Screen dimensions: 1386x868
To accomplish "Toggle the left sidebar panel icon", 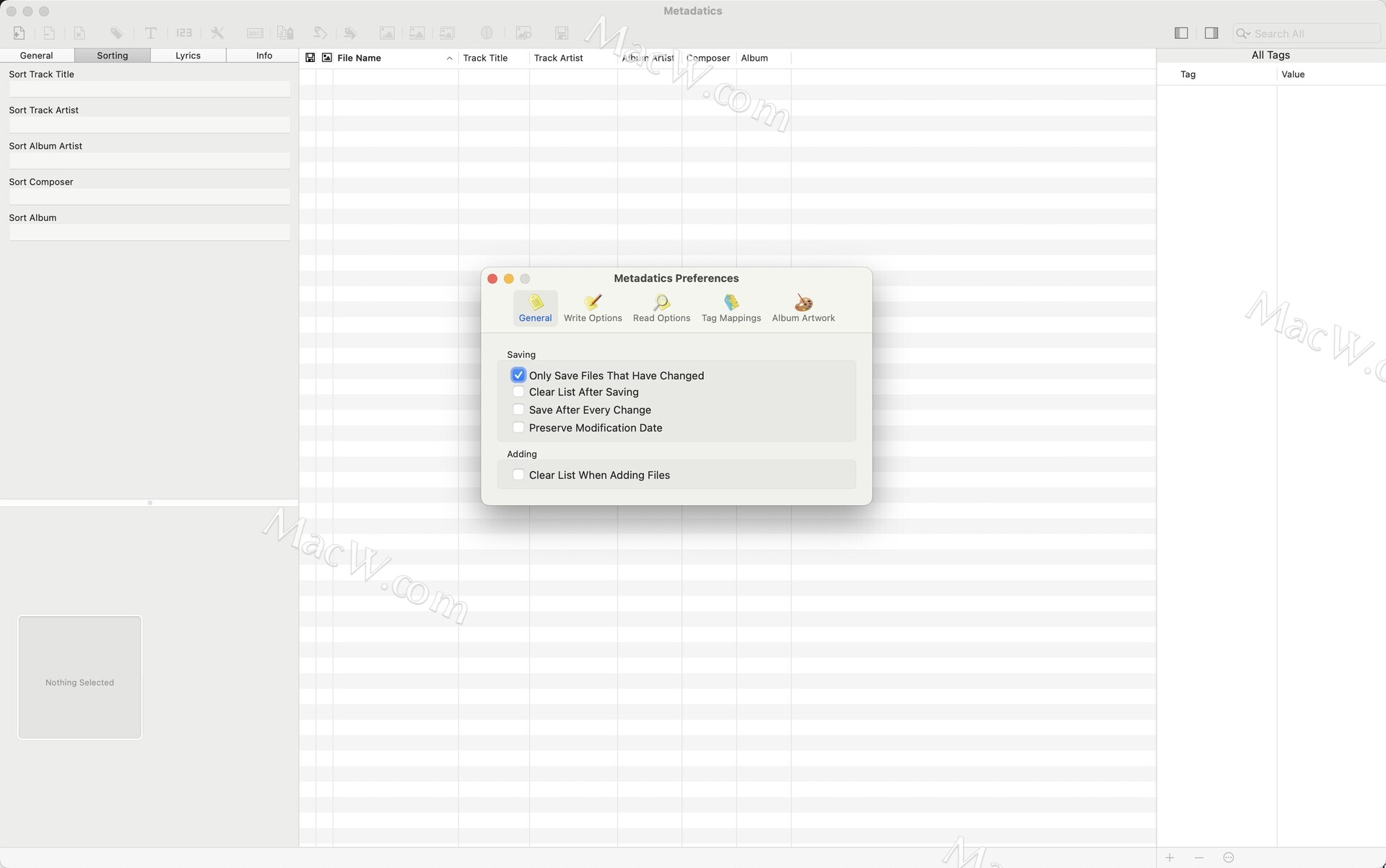I will [x=1181, y=33].
